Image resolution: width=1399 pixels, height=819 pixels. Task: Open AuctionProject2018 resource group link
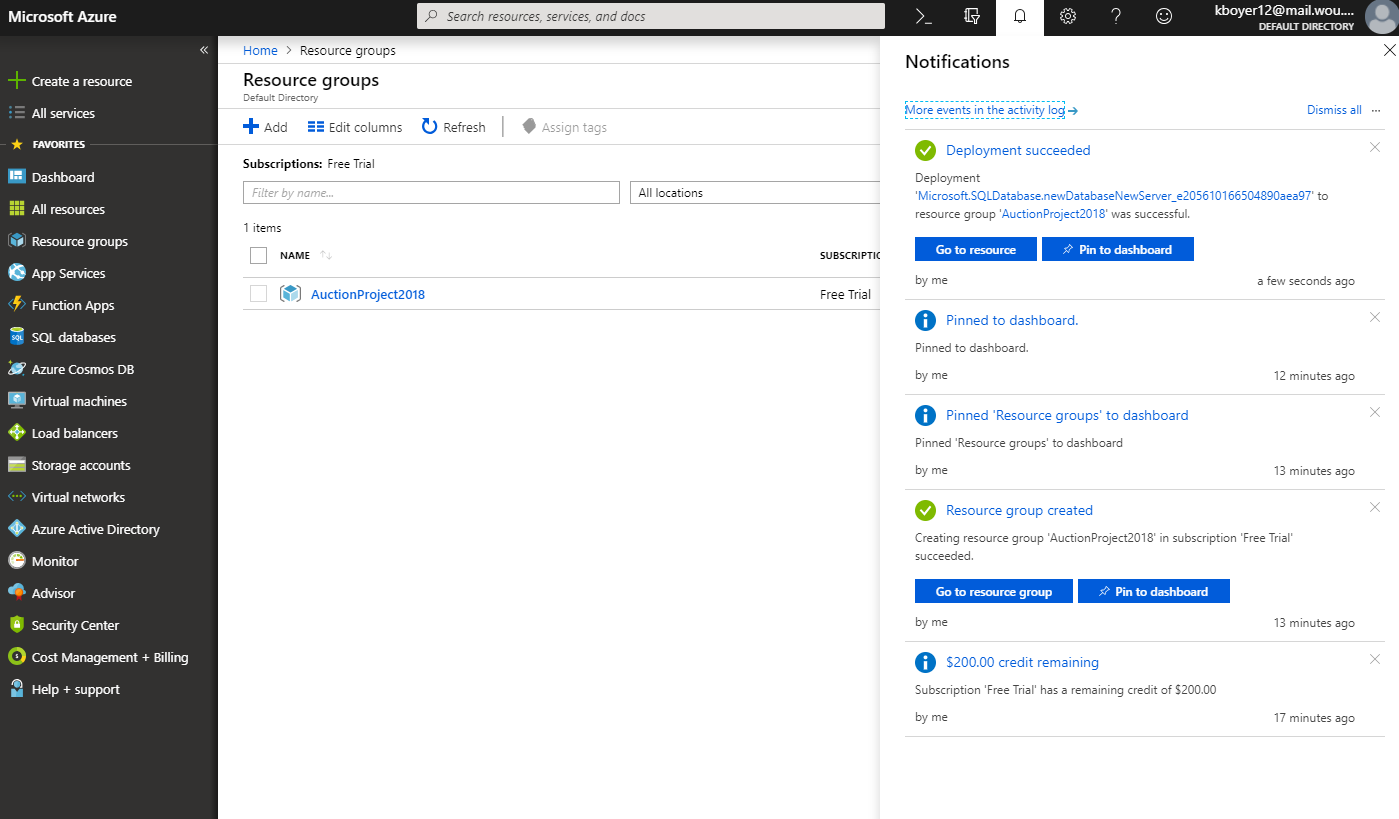pyautogui.click(x=368, y=294)
